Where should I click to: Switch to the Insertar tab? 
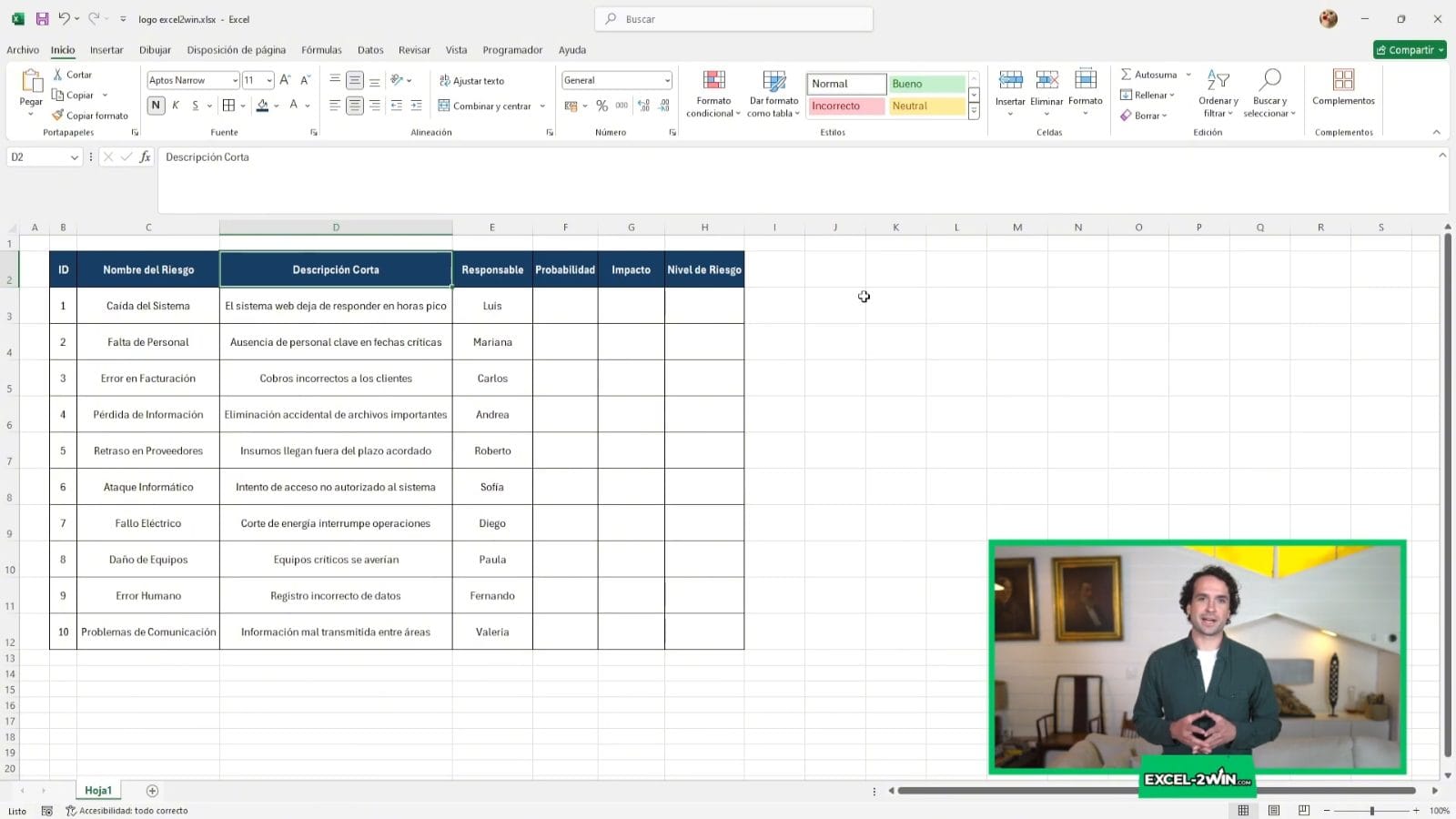tap(106, 50)
